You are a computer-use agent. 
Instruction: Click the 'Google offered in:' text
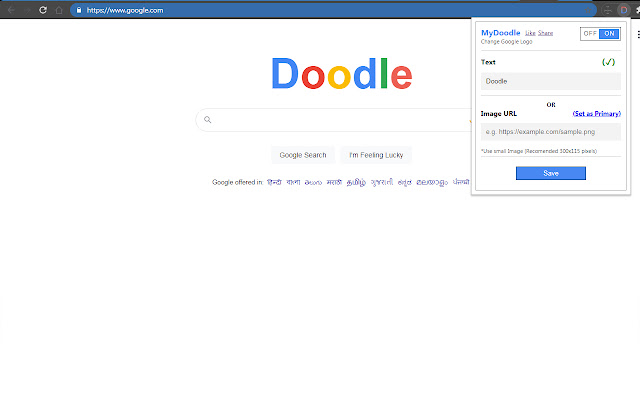coord(238,182)
